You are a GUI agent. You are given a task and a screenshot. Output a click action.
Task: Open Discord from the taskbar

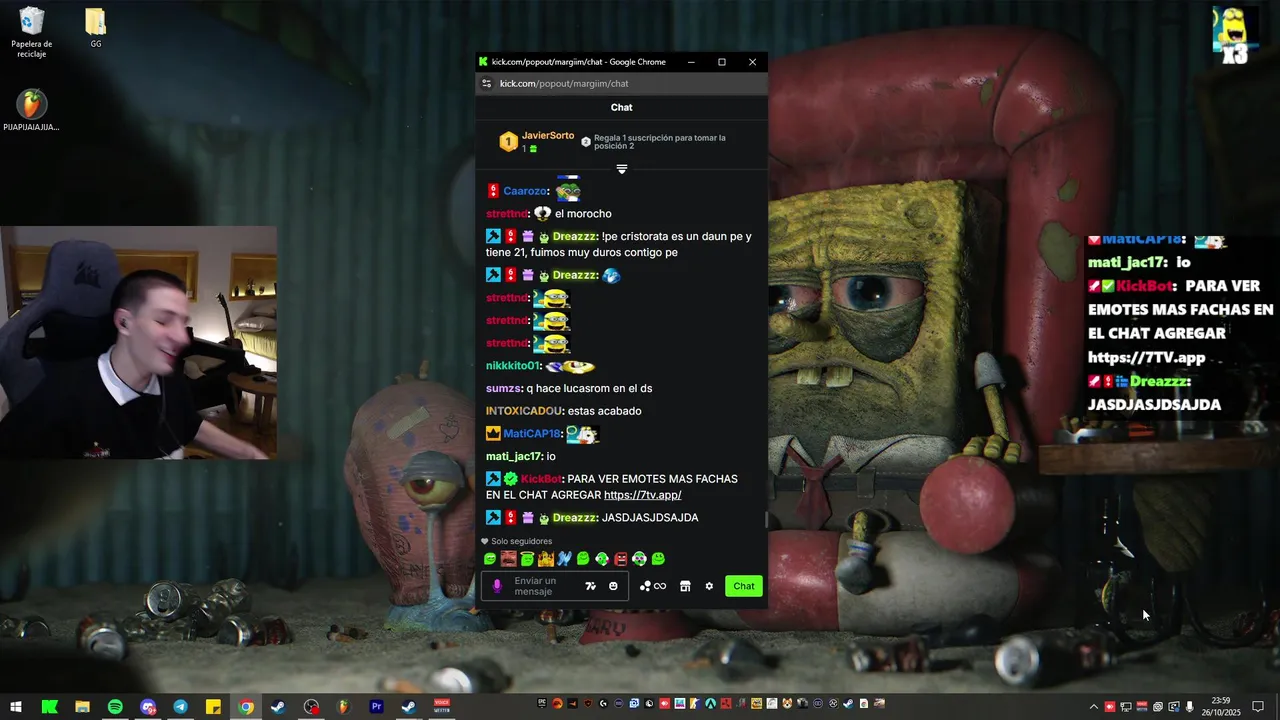point(148,707)
